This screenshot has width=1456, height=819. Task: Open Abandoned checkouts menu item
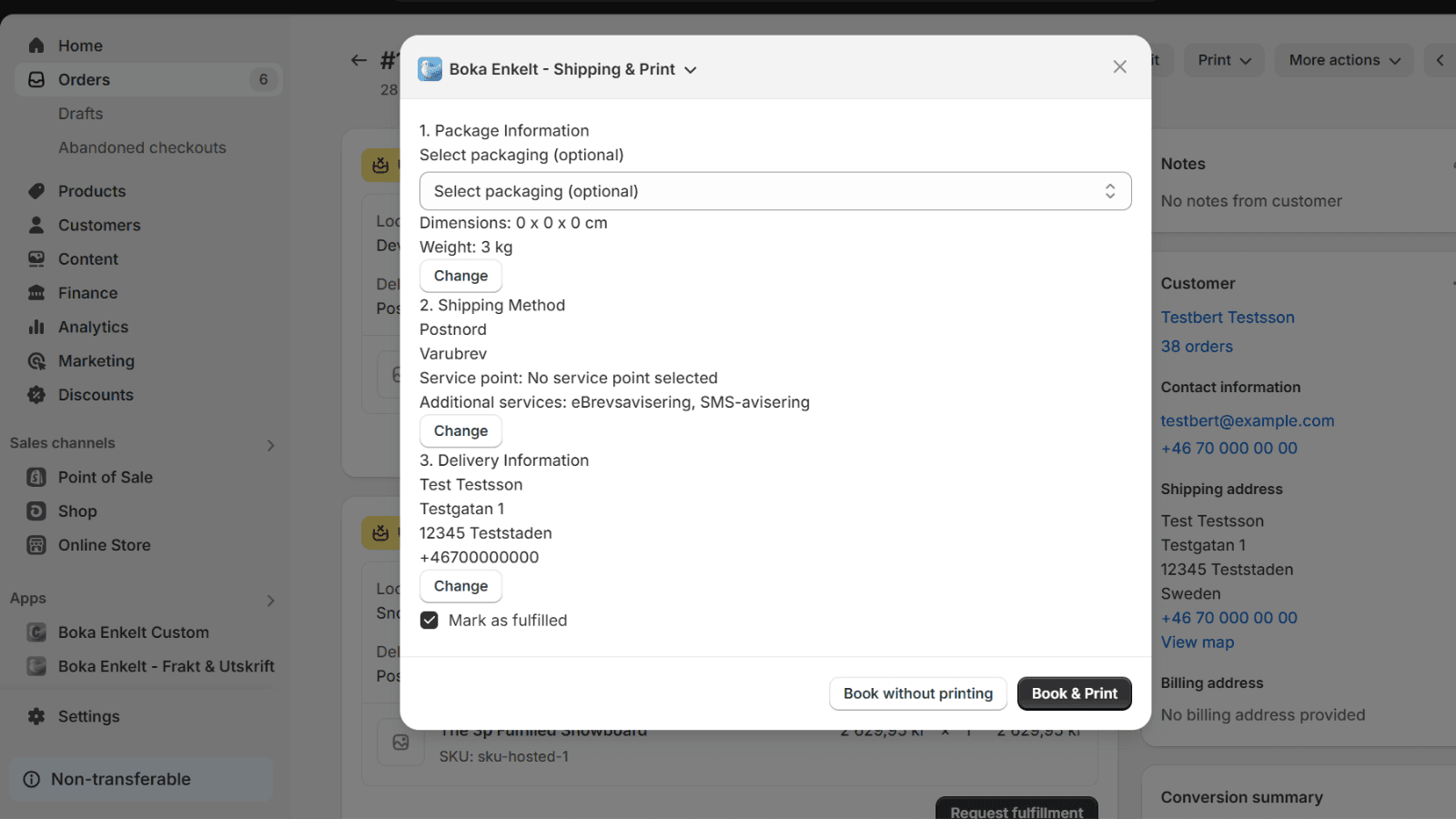142,147
